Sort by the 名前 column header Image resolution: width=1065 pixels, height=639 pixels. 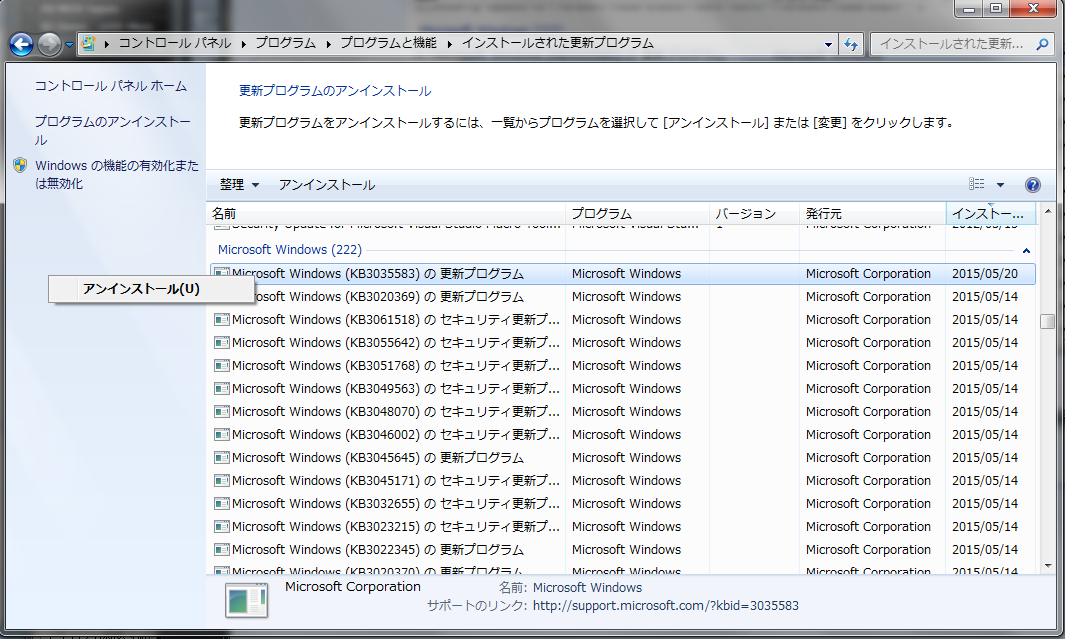[386, 214]
